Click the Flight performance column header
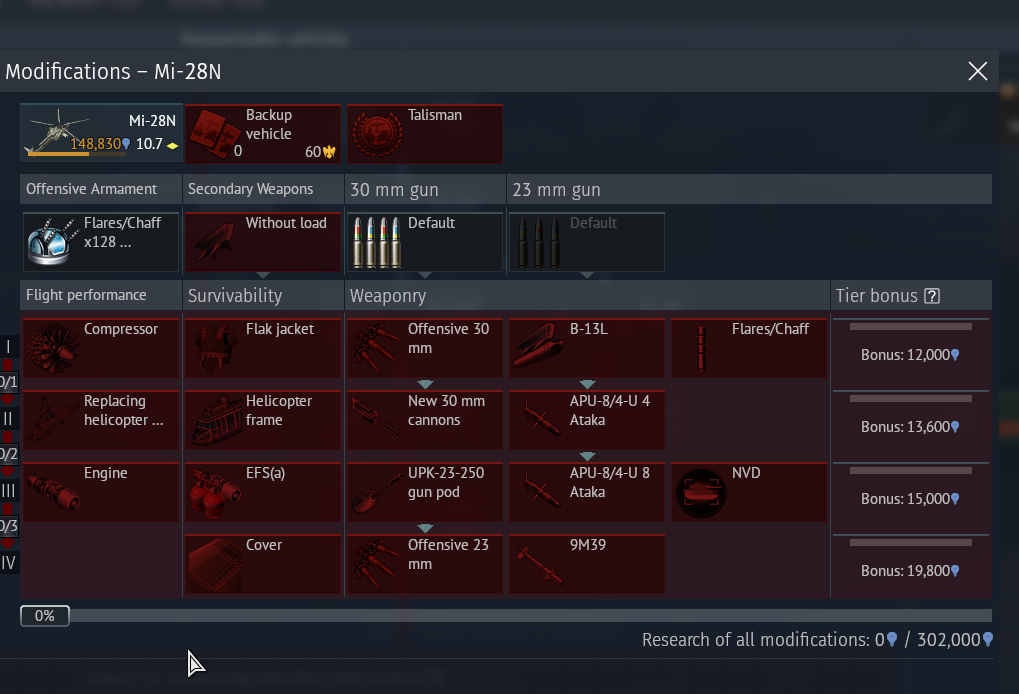This screenshot has height=694, width=1019. (x=101, y=295)
